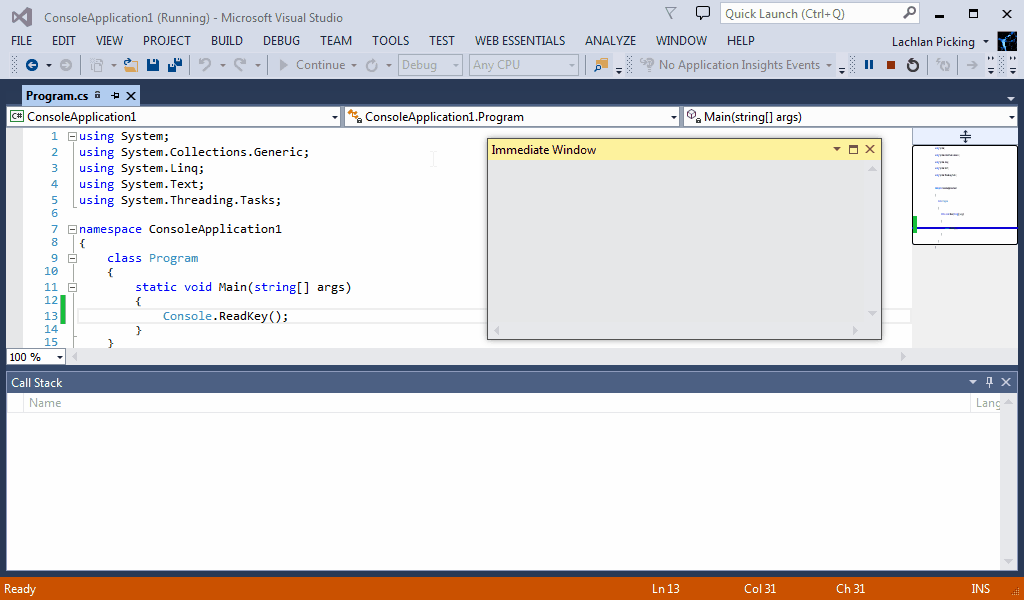Click the Visual Studio logo icon
This screenshot has height=600, width=1024.
pyautogui.click(x=22, y=17)
